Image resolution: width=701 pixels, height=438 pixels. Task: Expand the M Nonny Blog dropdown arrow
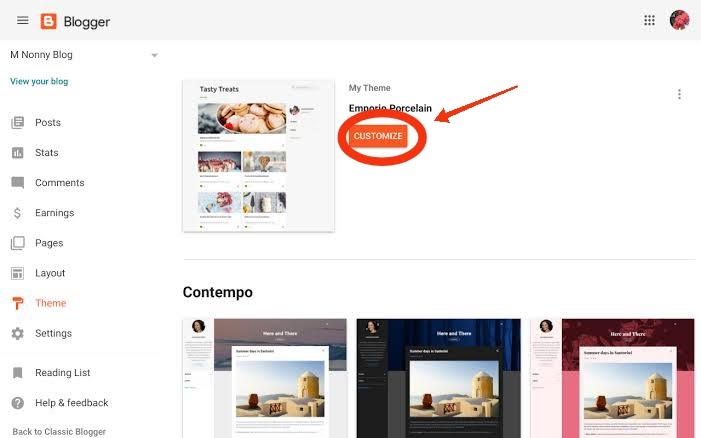coord(155,55)
